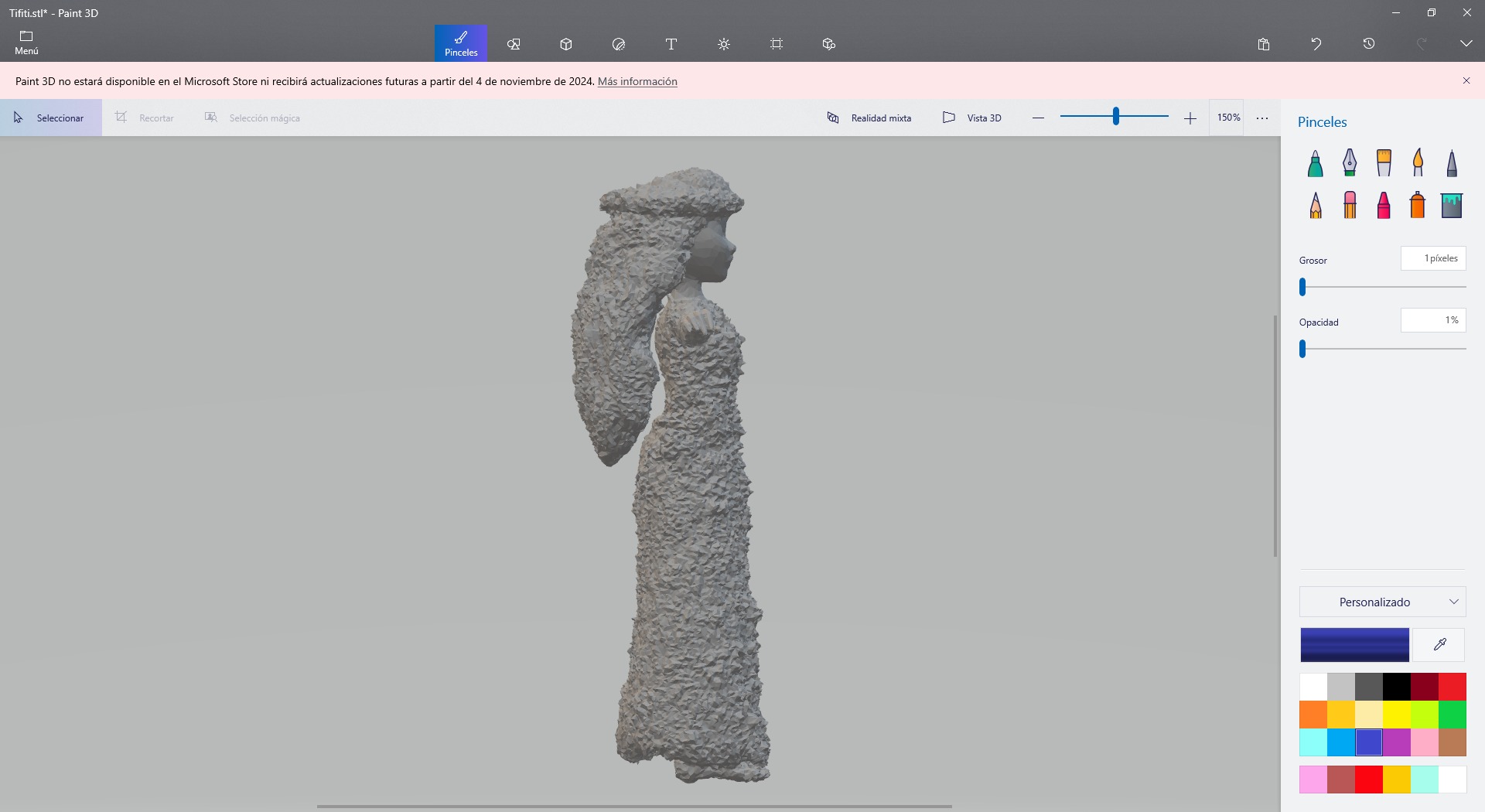The width and height of the screenshot is (1485, 812).
Task: Click the Opacidad slider handle
Action: pyautogui.click(x=1302, y=349)
